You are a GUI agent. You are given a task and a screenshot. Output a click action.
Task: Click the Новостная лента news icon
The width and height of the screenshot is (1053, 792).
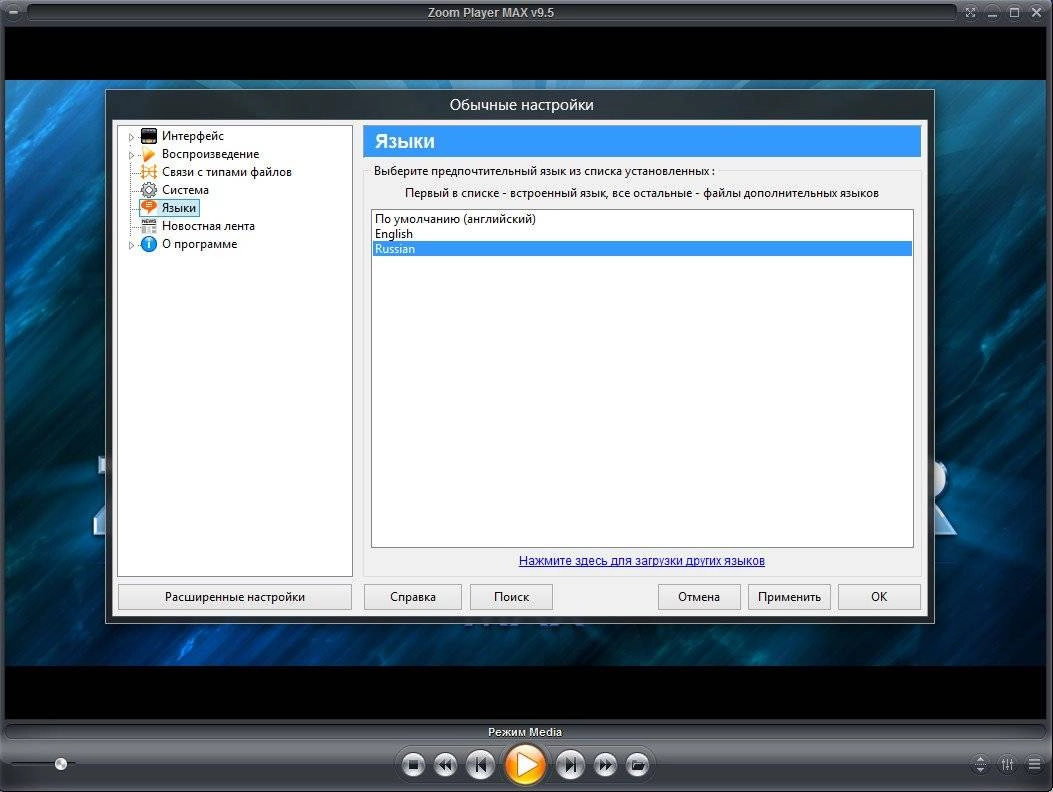click(x=148, y=226)
